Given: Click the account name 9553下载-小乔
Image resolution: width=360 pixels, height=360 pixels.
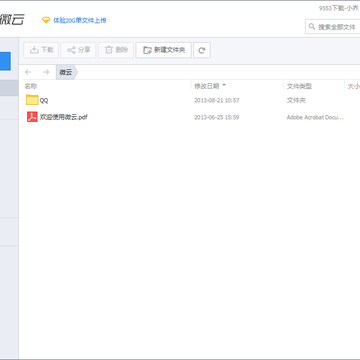Looking at the screenshot, I should click(339, 8).
